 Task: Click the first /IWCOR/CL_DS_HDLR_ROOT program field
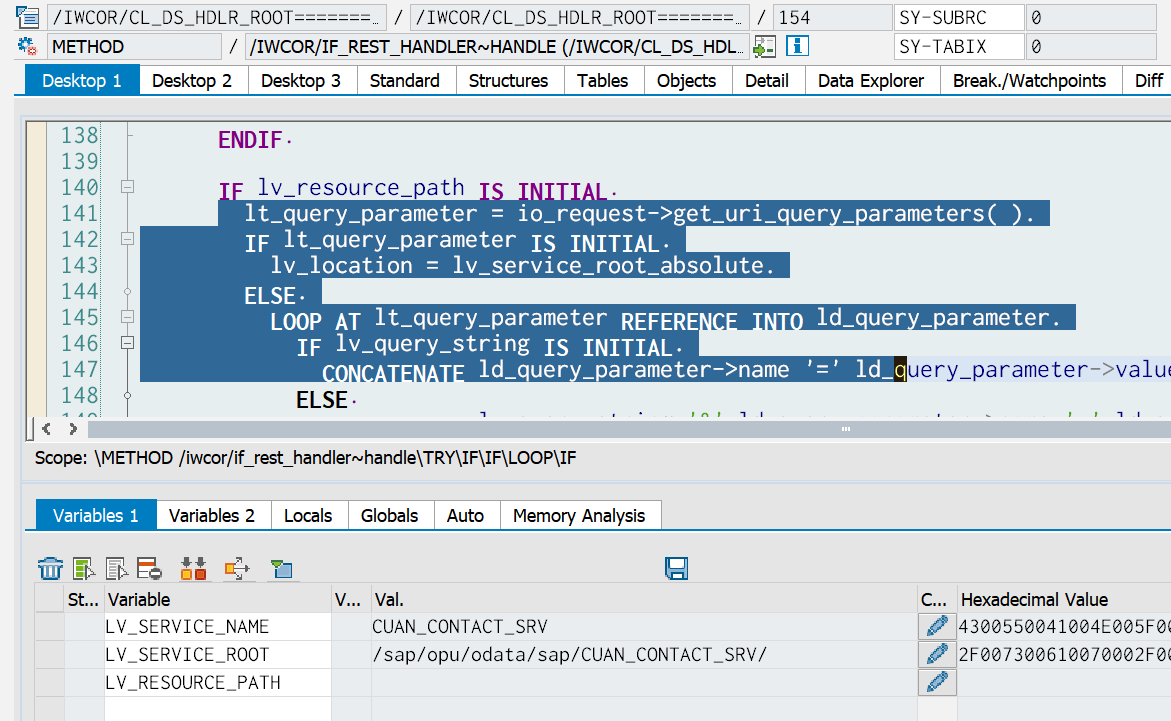pos(217,17)
